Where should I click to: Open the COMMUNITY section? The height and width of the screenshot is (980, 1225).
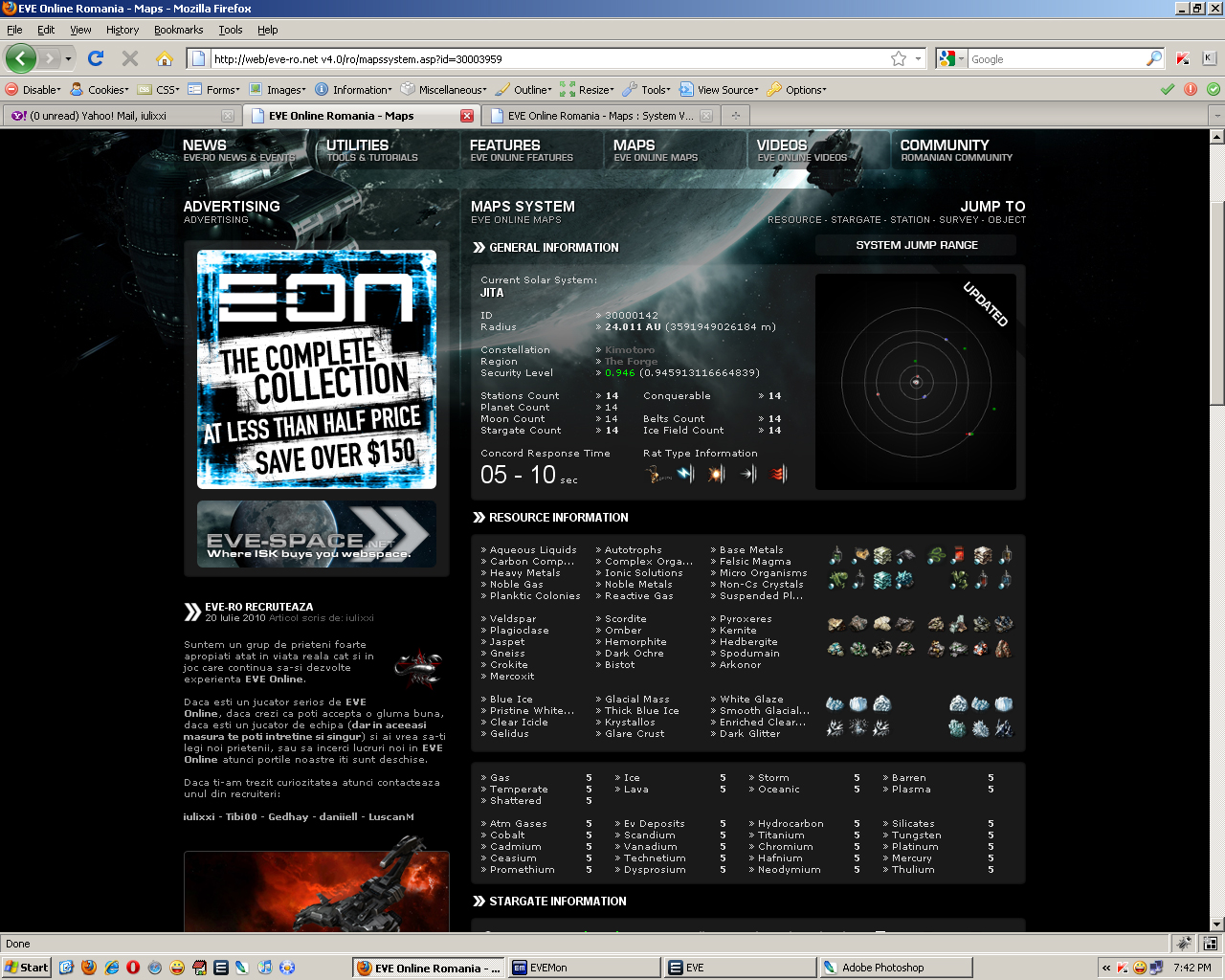(x=956, y=150)
